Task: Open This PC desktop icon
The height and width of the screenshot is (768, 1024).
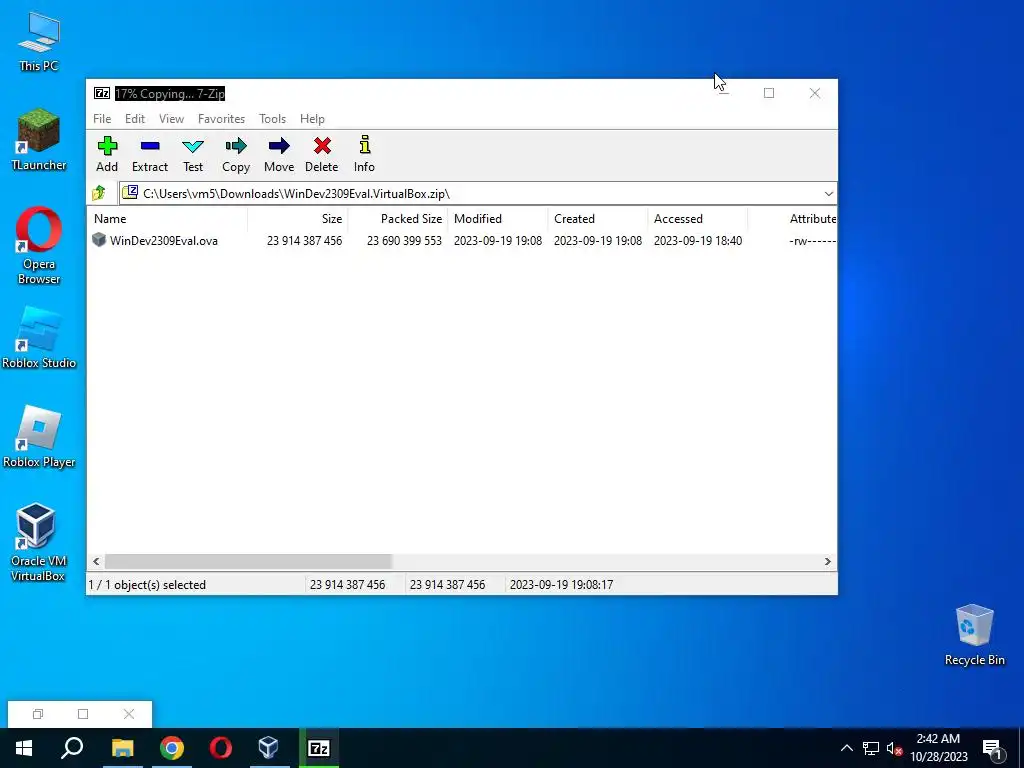Action: tap(39, 40)
